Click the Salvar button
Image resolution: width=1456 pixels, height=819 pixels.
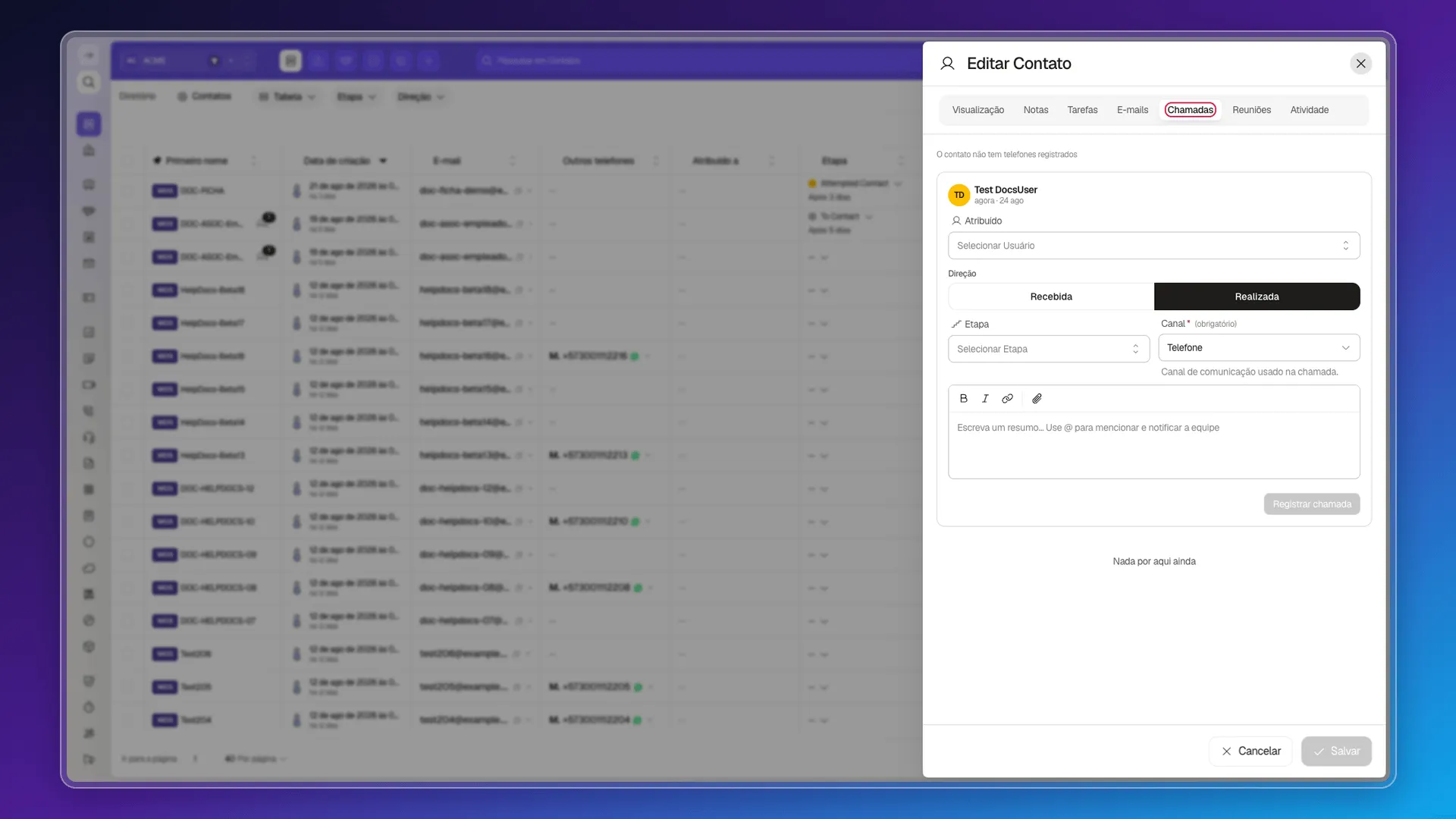(1336, 752)
